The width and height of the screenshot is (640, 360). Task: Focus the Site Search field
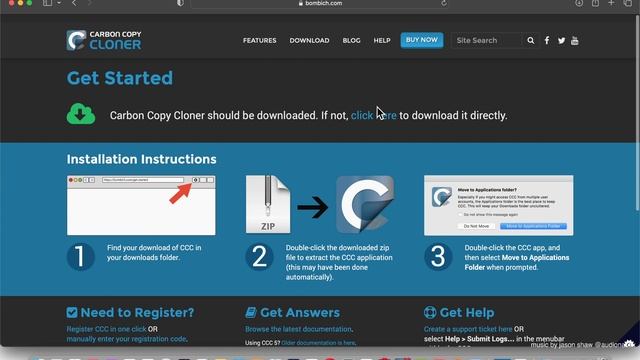[x=487, y=40]
